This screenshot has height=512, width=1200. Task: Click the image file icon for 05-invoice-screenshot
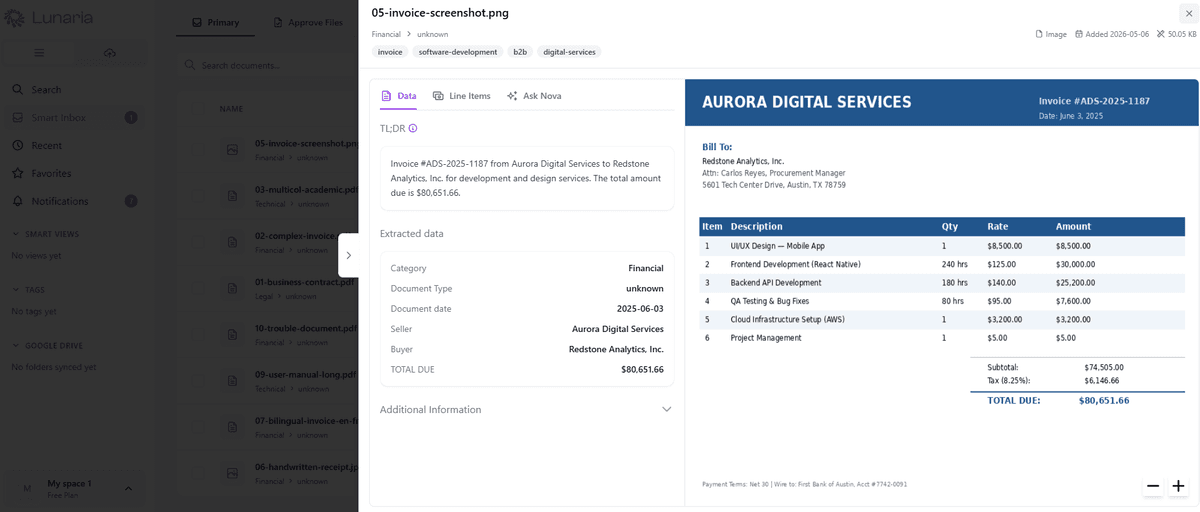[x=232, y=150]
